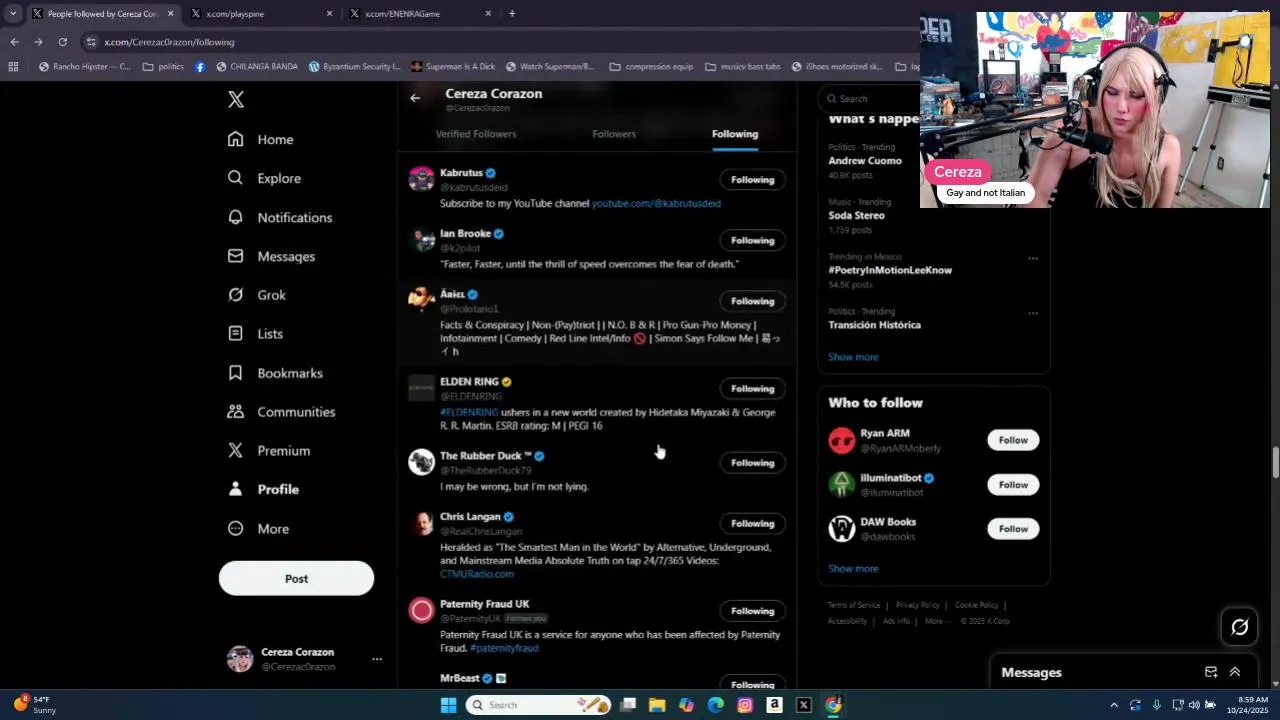Image resolution: width=1280 pixels, height=720 pixels.
Task: Open CTMURadio.com link in Chris Langan bio
Action: (x=477, y=574)
